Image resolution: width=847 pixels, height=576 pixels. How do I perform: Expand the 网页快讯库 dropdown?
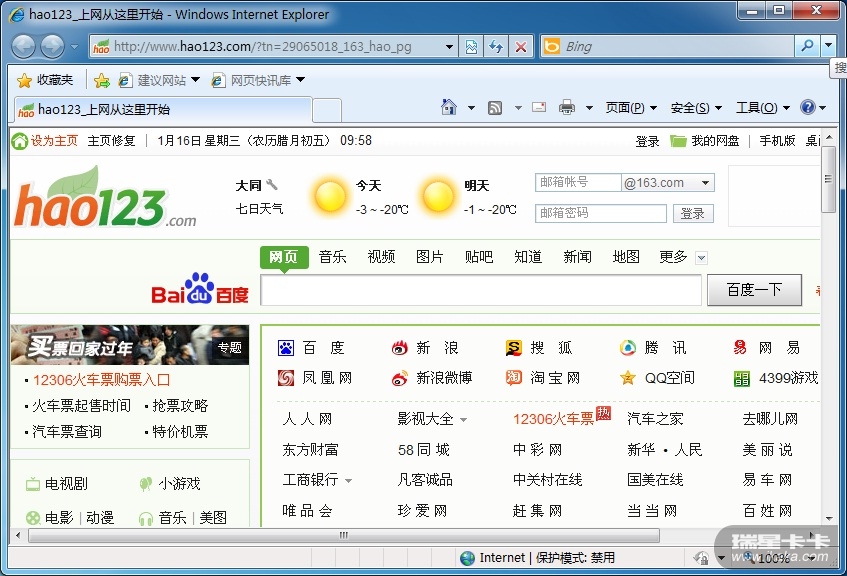[x=300, y=80]
